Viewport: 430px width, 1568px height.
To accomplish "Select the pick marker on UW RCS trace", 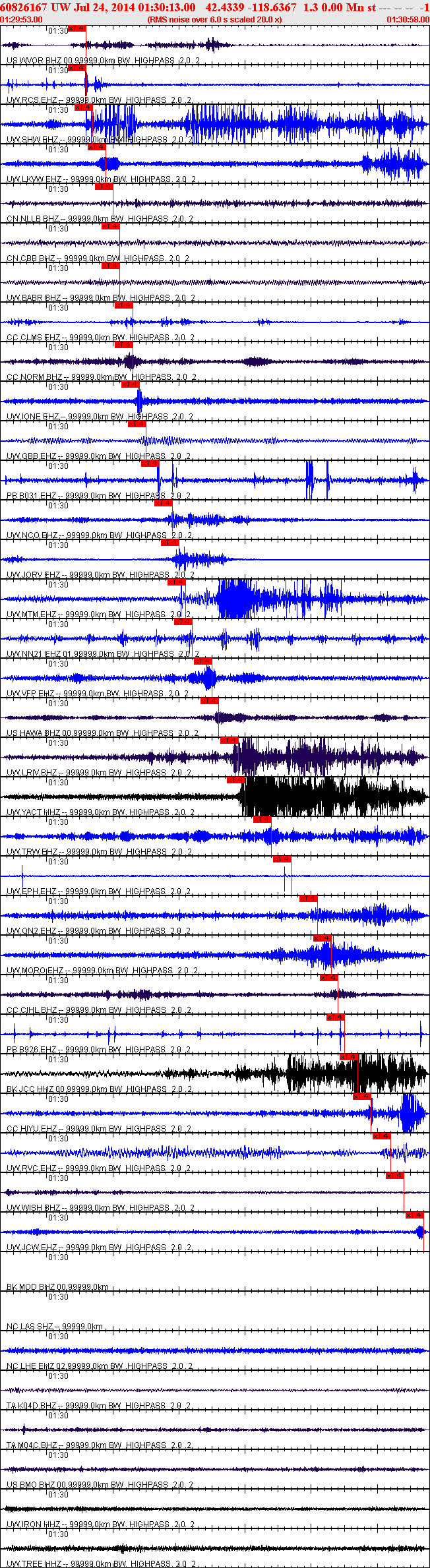I will coord(77,68).
